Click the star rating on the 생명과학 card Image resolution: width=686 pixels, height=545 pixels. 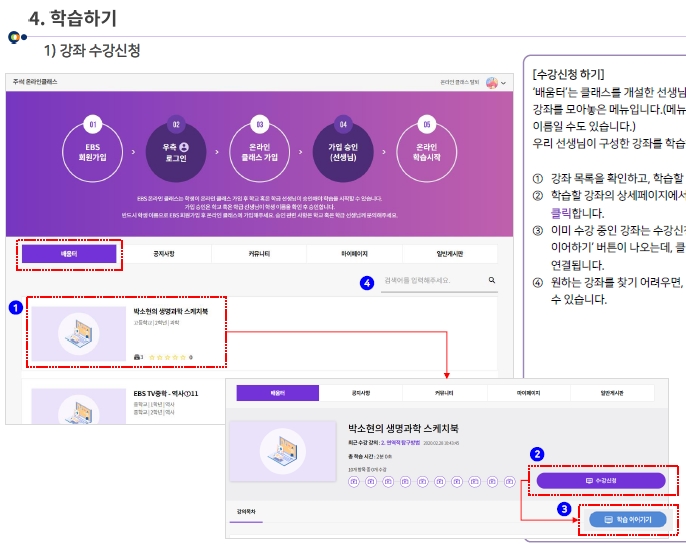click(x=168, y=357)
